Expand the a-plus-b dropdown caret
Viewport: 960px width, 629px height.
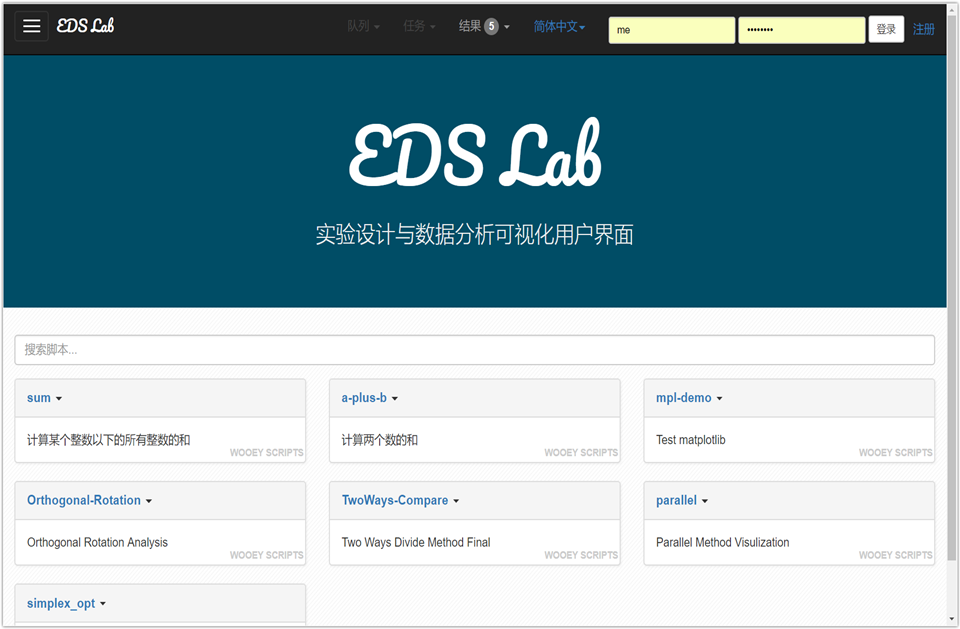pos(395,399)
